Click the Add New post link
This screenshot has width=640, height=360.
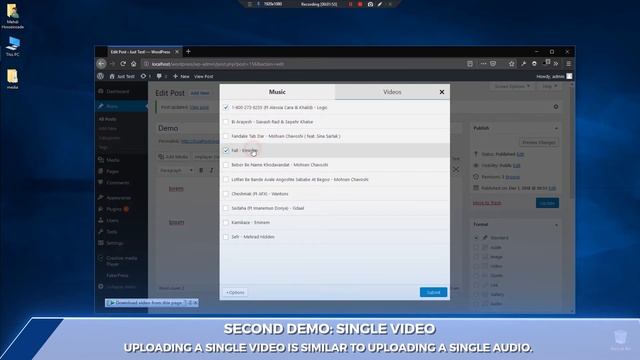[x=200, y=93]
